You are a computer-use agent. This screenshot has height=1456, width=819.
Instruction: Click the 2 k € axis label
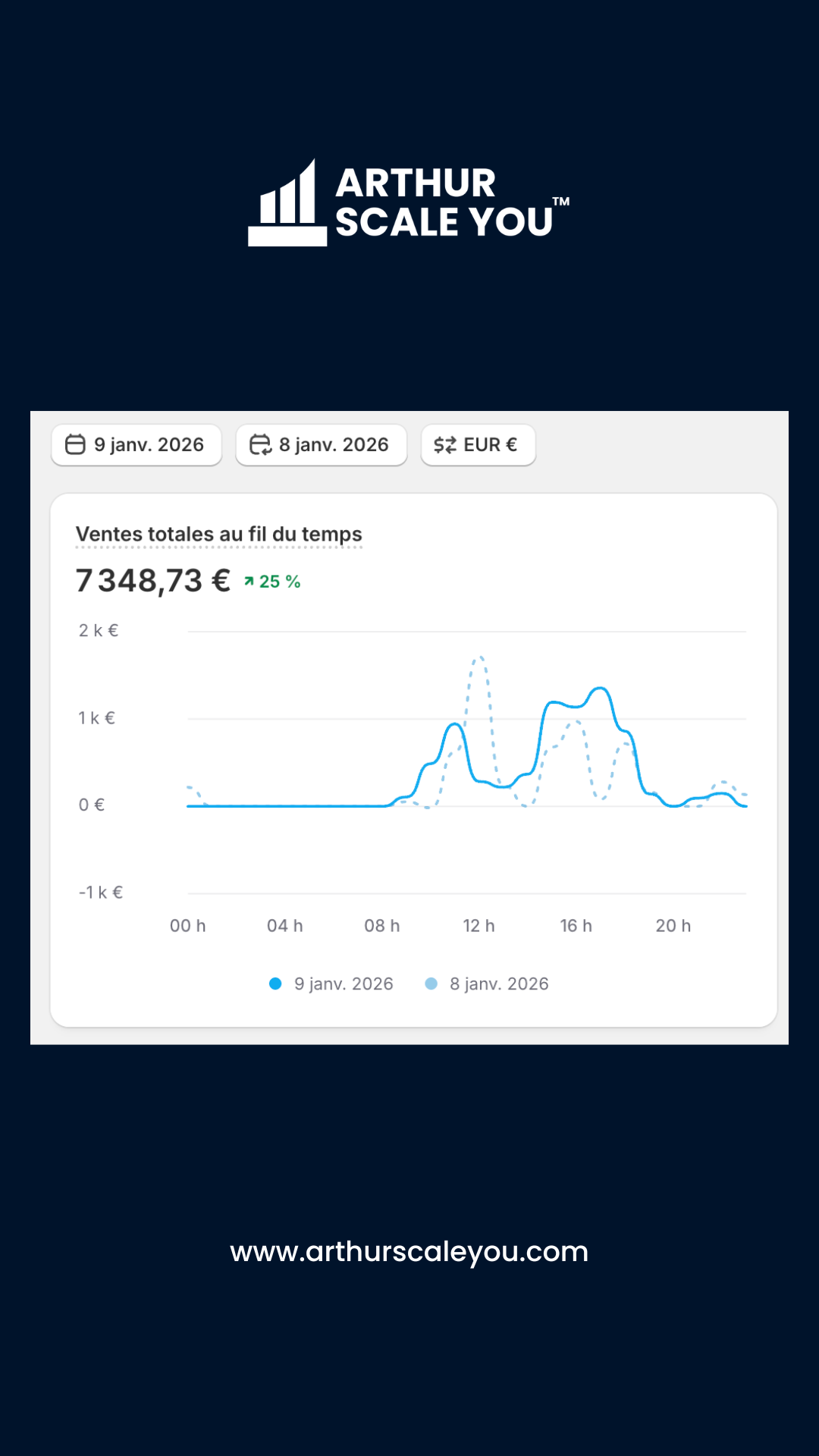click(x=99, y=631)
